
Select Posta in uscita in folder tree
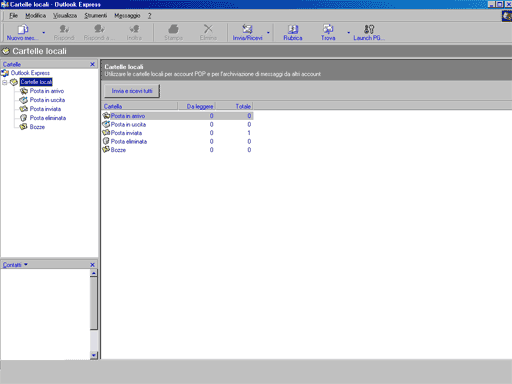point(47,100)
